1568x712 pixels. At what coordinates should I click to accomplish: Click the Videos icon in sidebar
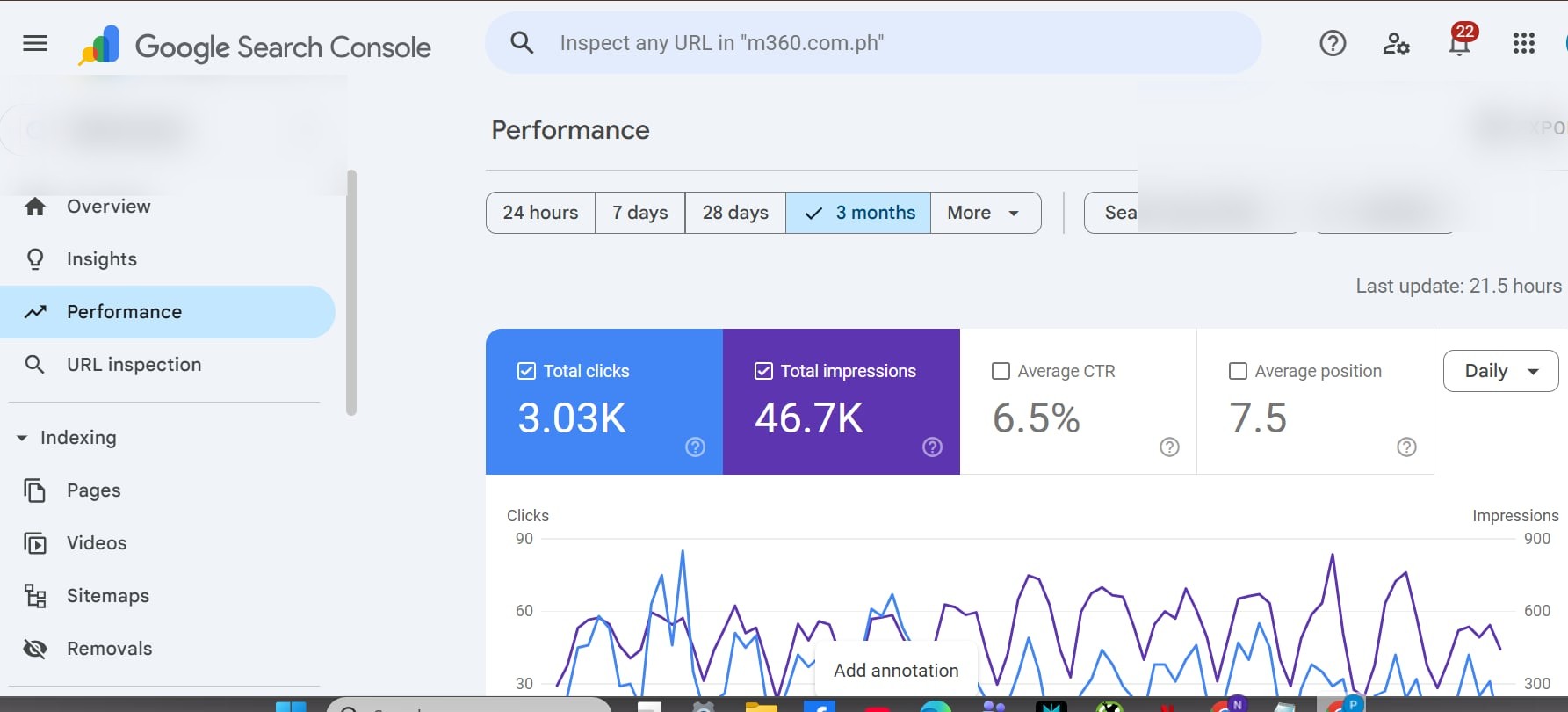click(x=35, y=543)
